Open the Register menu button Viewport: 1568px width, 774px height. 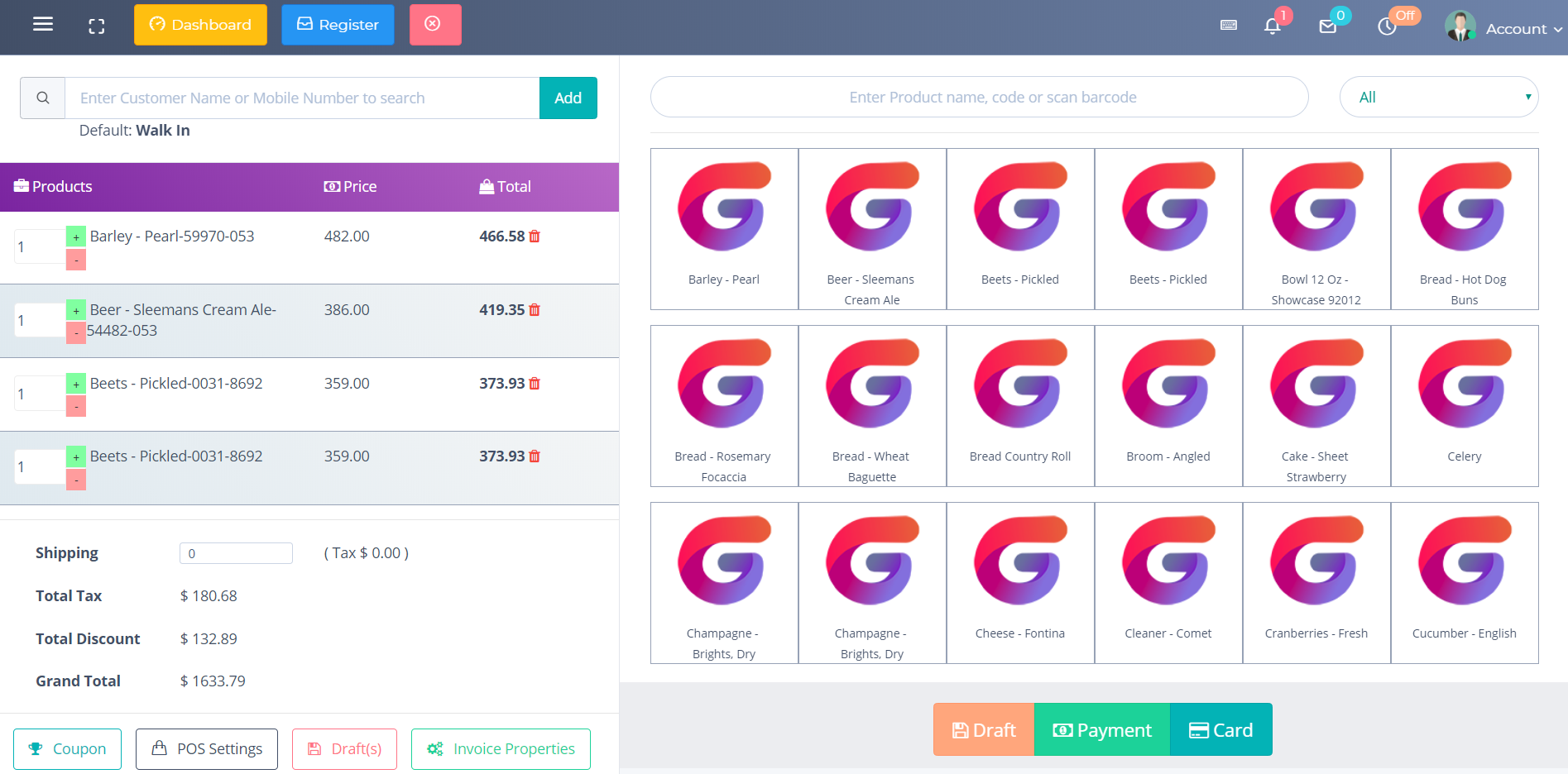coord(338,25)
